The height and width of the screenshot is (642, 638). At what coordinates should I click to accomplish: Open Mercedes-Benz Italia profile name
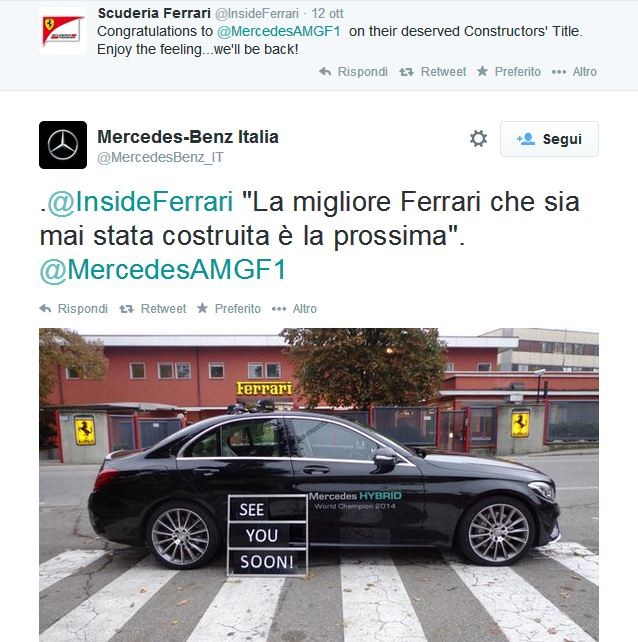[x=188, y=137]
